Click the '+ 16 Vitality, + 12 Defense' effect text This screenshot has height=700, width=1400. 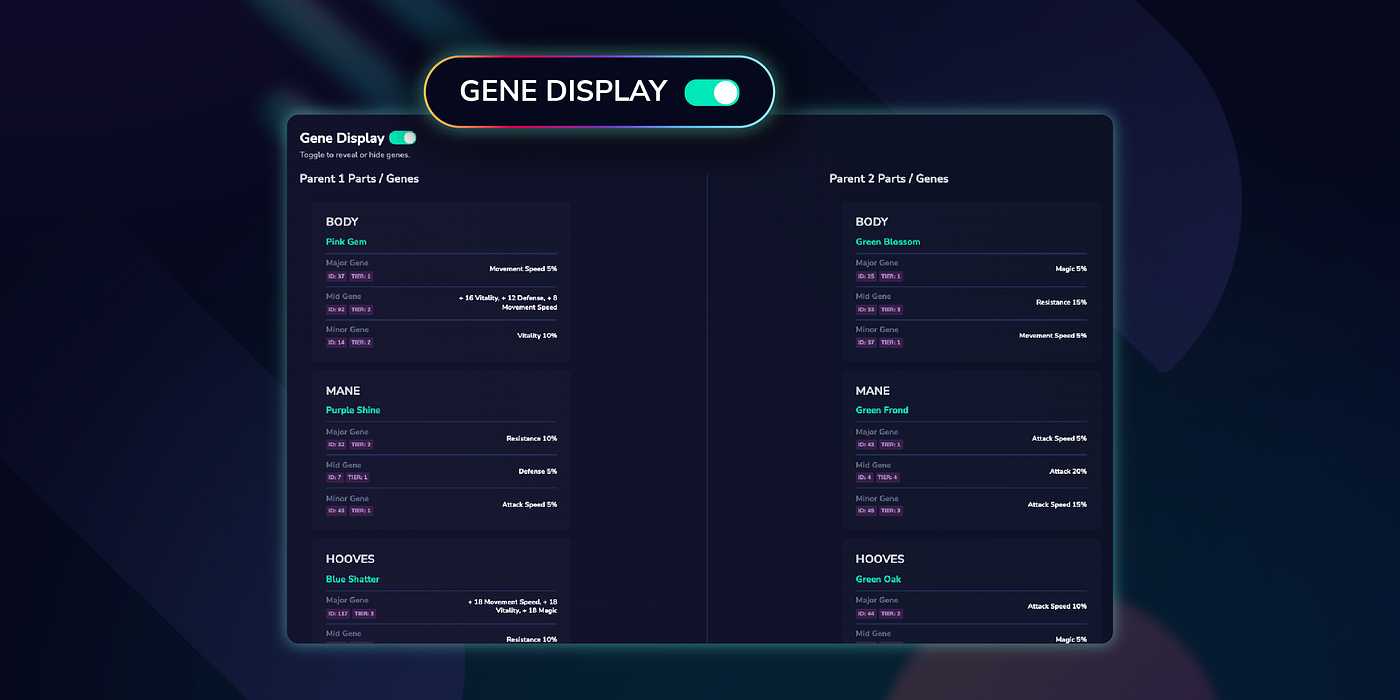[x=508, y=302]
